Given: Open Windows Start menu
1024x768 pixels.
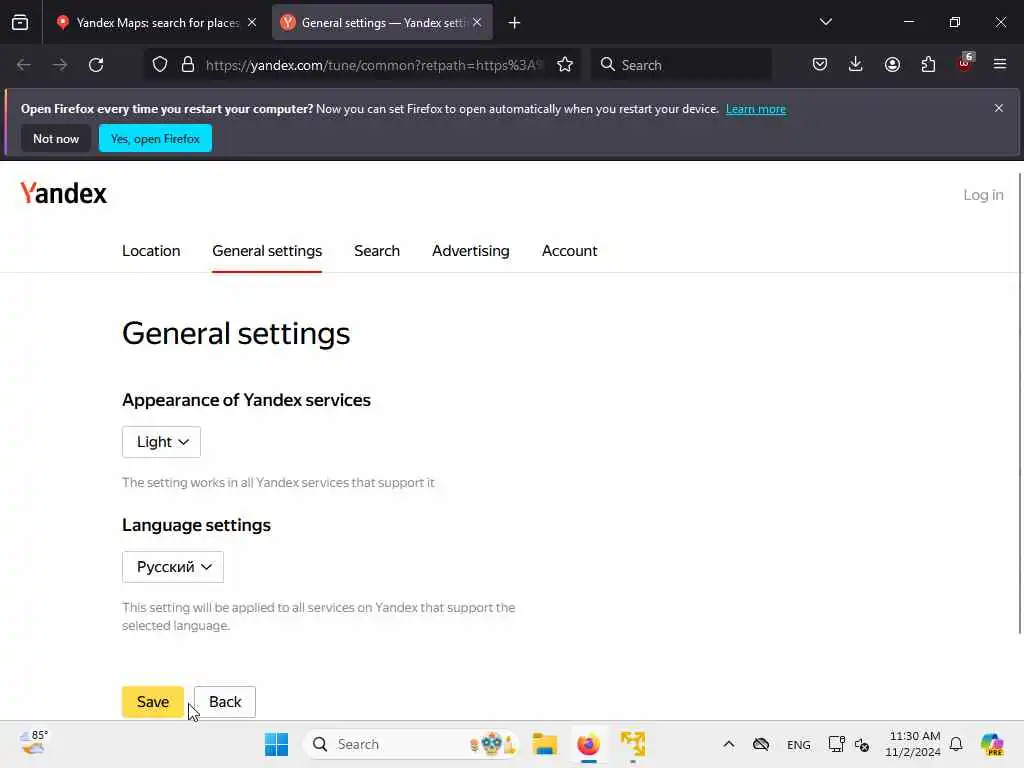Looking at the screenshot, I should [276, 744].
